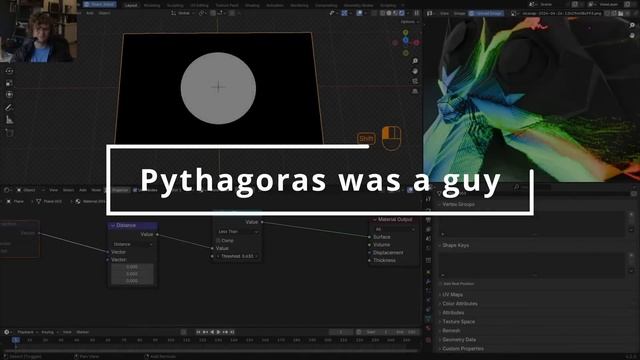The width and height of the screenshot is (640, 360).
Task: Click the blue current-frame marker on timeline
Action: point(16,340)
